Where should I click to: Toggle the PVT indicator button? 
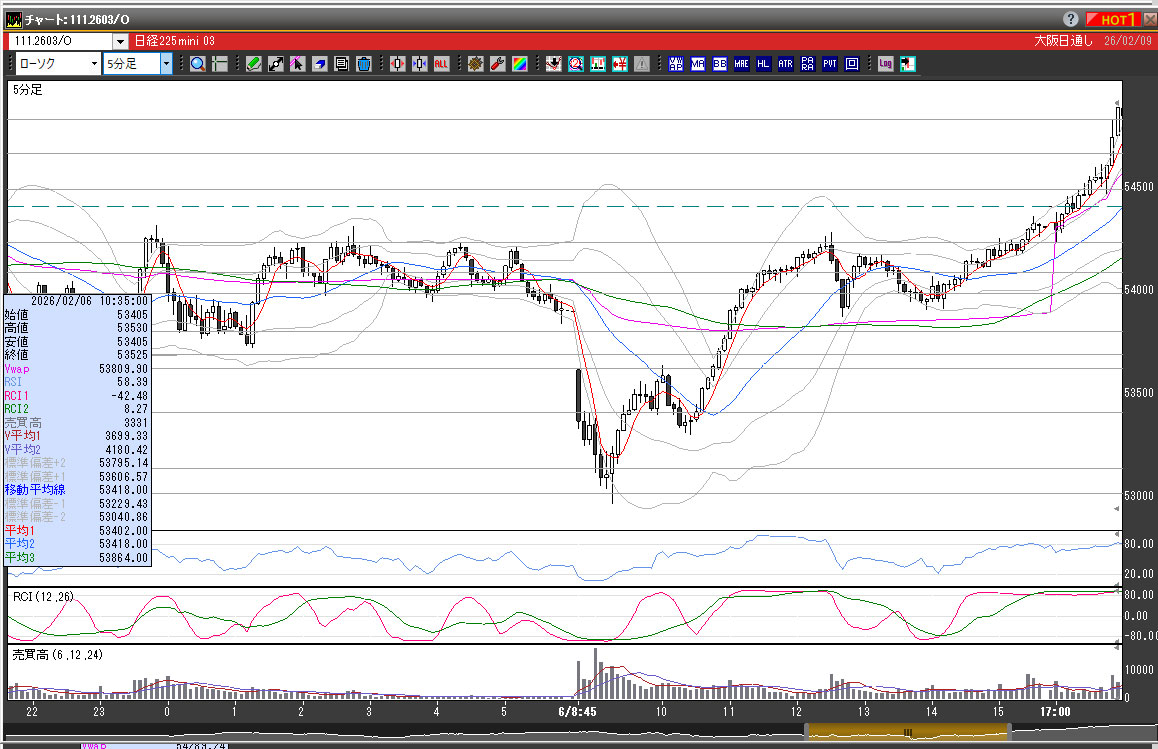(830, 64)
